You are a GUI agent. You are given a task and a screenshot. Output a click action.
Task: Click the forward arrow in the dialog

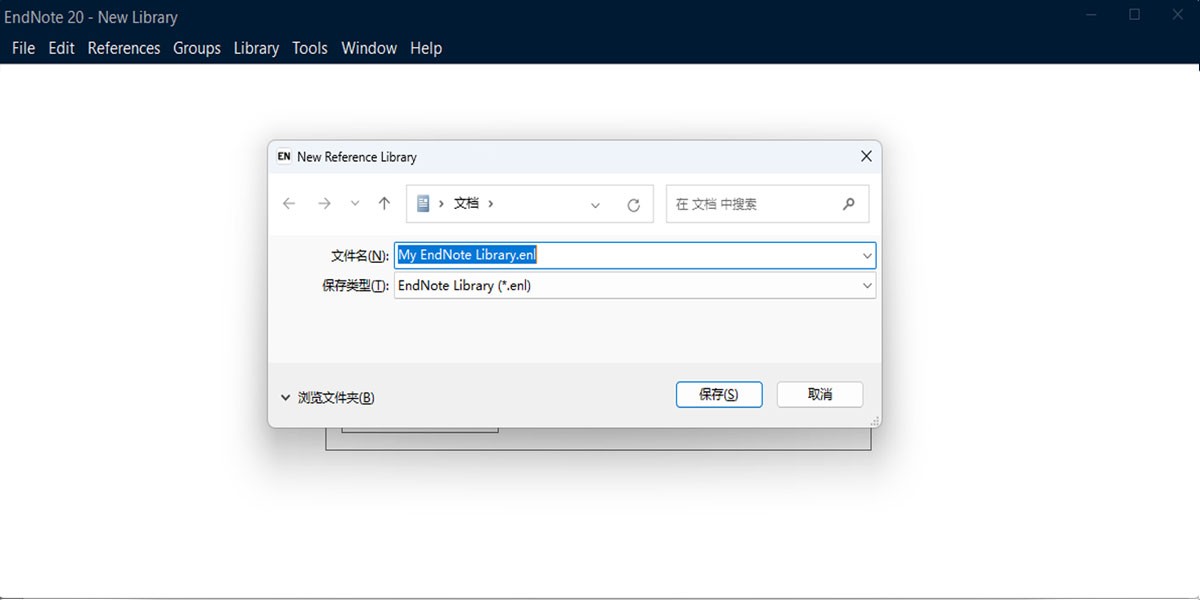pos(323,204)
